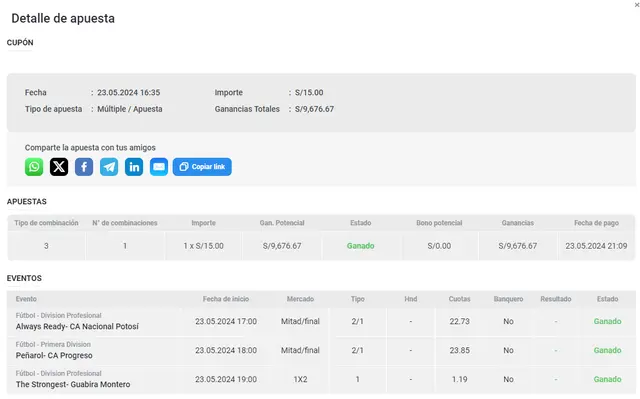The width and height of the screenshot is (640, 399).
Task: Select the Peñarol- CA Progreso event
Action: click(x=54, y=355)
